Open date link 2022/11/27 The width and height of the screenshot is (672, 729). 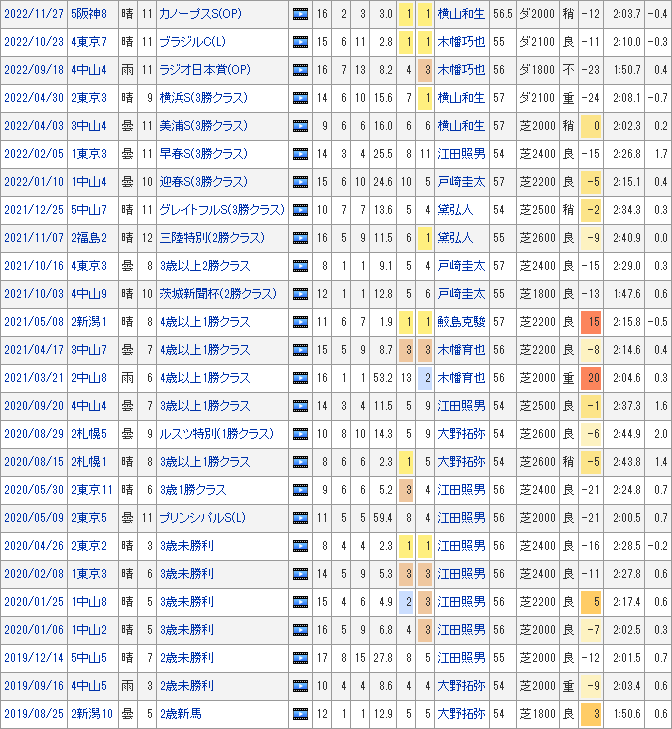tap(34, 14)
